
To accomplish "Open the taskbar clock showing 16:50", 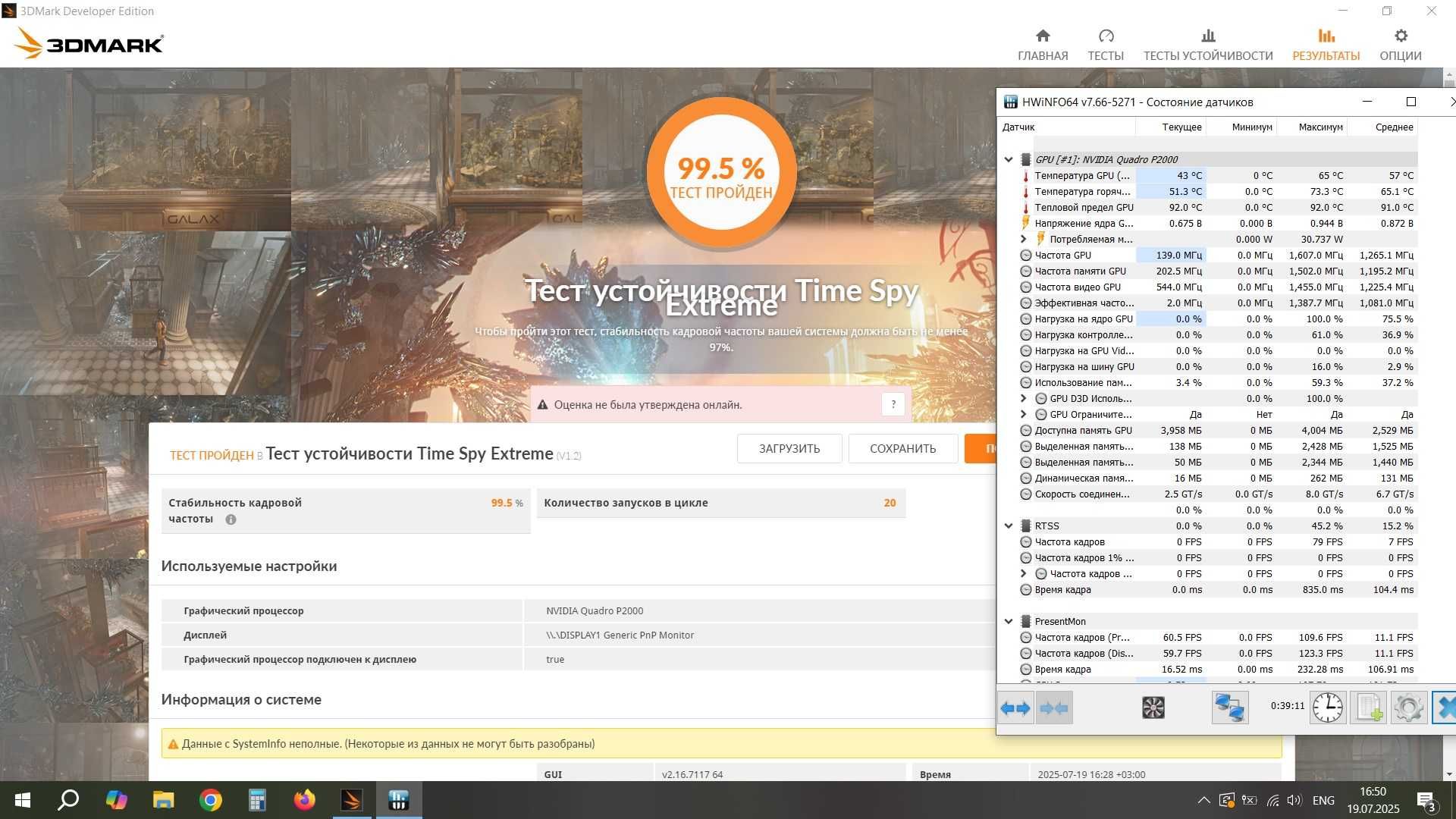I will [1373, 800].
